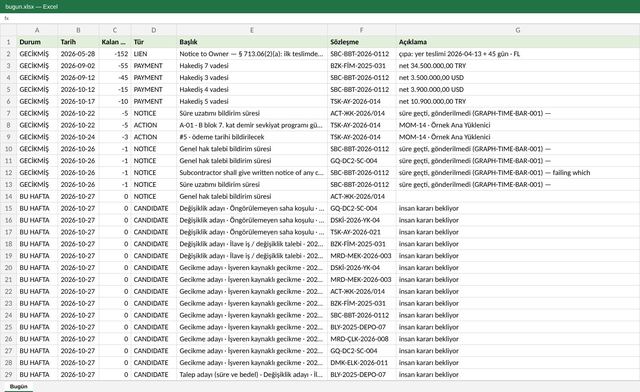Click the -45 remaining days cell
The image size is (640, 392).
(115, 78)
